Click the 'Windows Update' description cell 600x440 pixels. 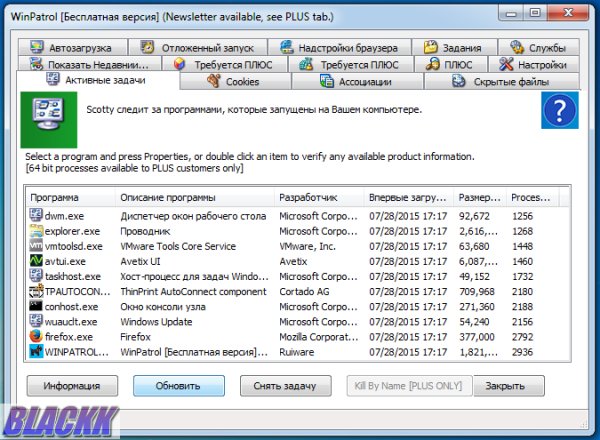pos(156,322)
